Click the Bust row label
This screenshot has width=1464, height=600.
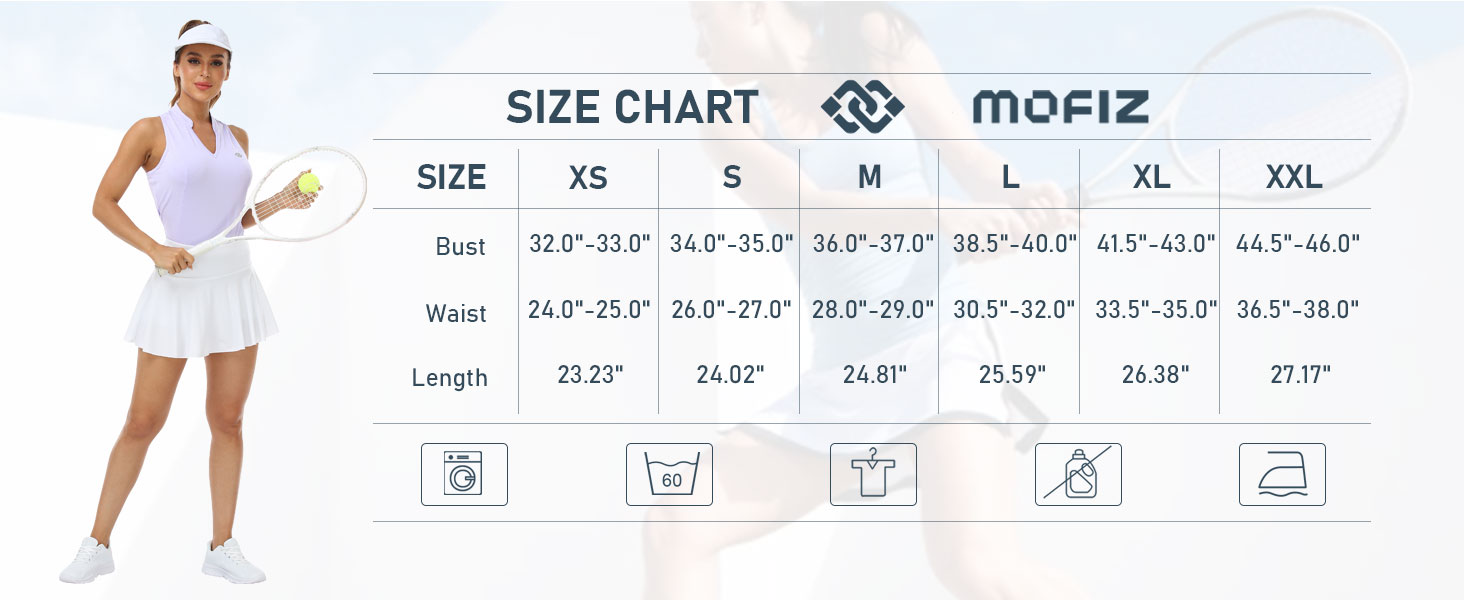pos(461,246)
